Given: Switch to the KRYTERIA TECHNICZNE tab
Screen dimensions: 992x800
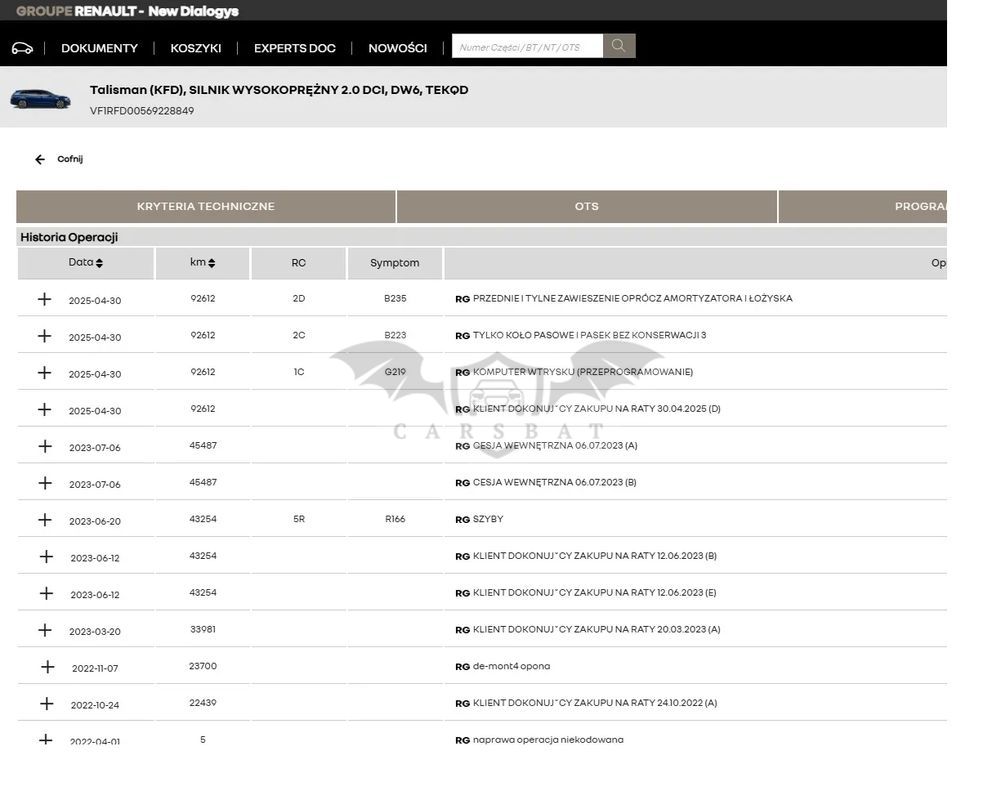Looking at the screenshot, I should coord(206,206).
